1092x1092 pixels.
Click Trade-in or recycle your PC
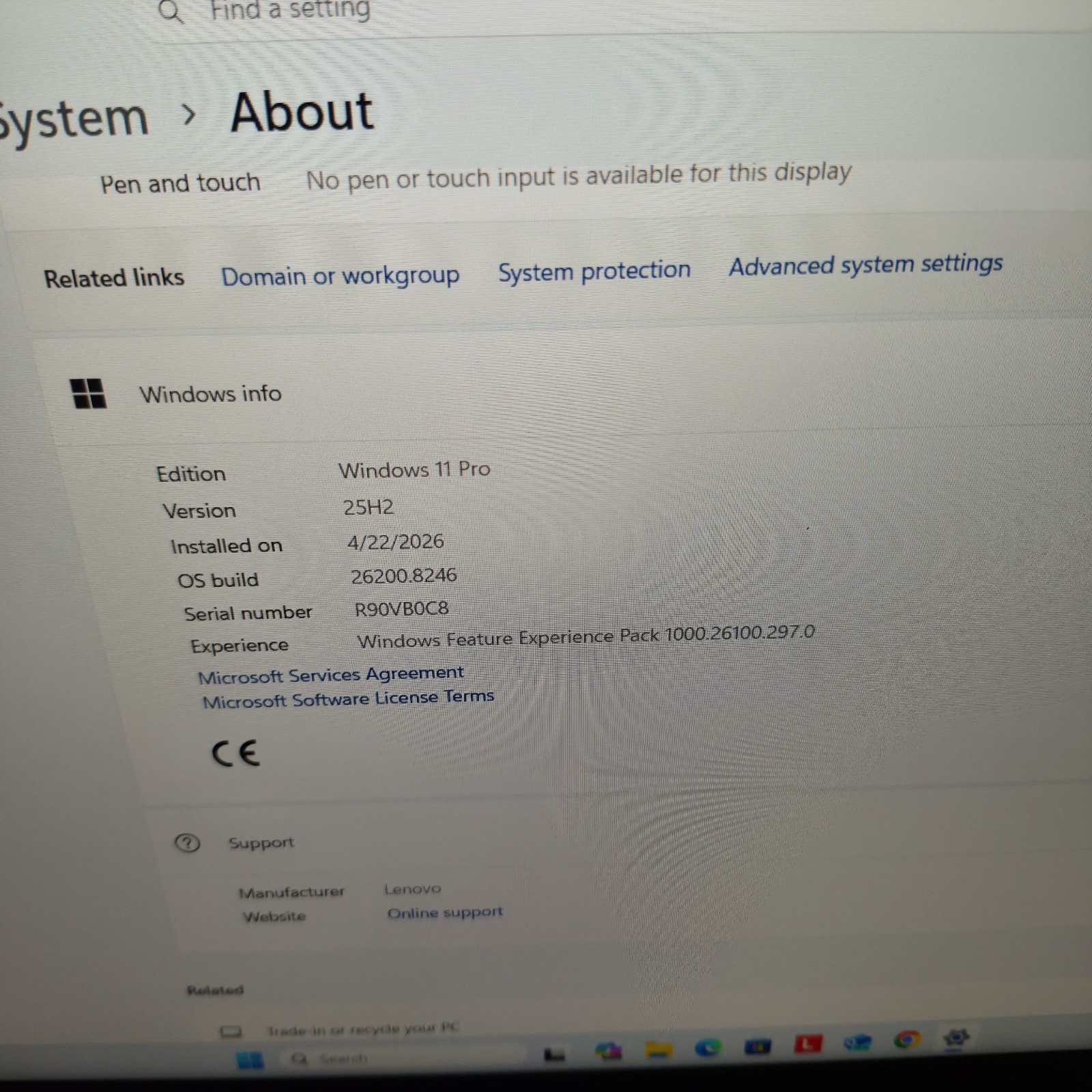362,1029
